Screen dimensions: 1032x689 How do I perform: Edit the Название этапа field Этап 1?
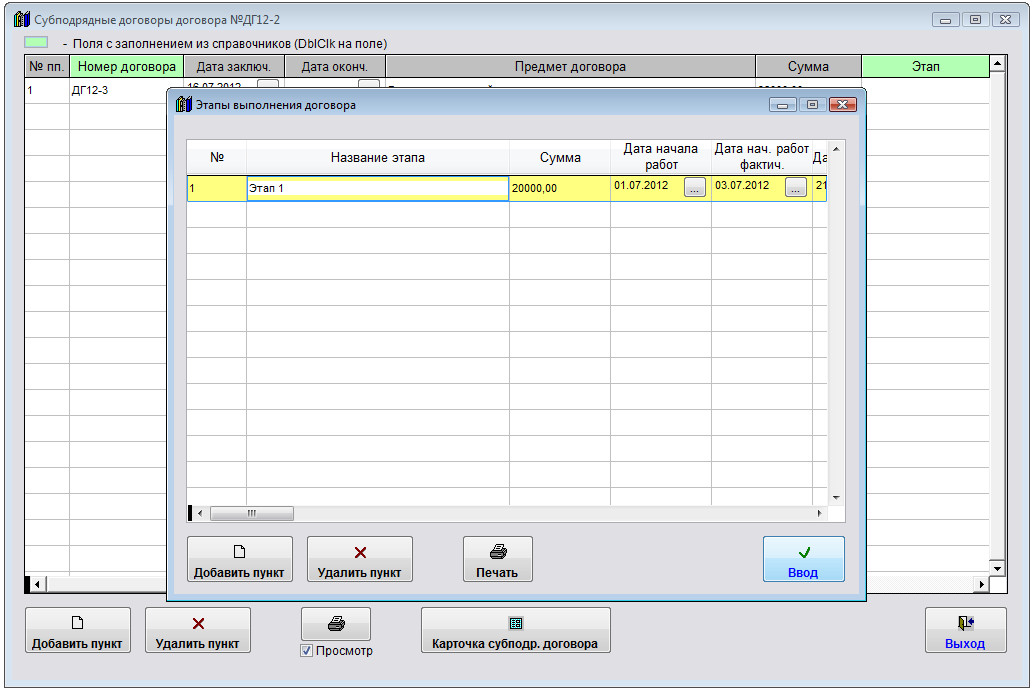377,188
